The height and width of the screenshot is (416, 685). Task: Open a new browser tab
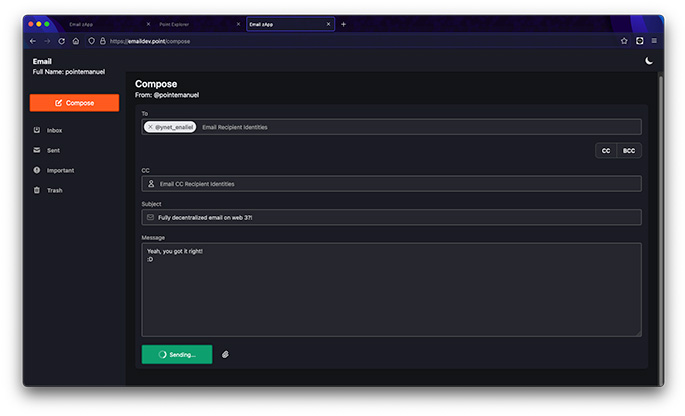343,24
